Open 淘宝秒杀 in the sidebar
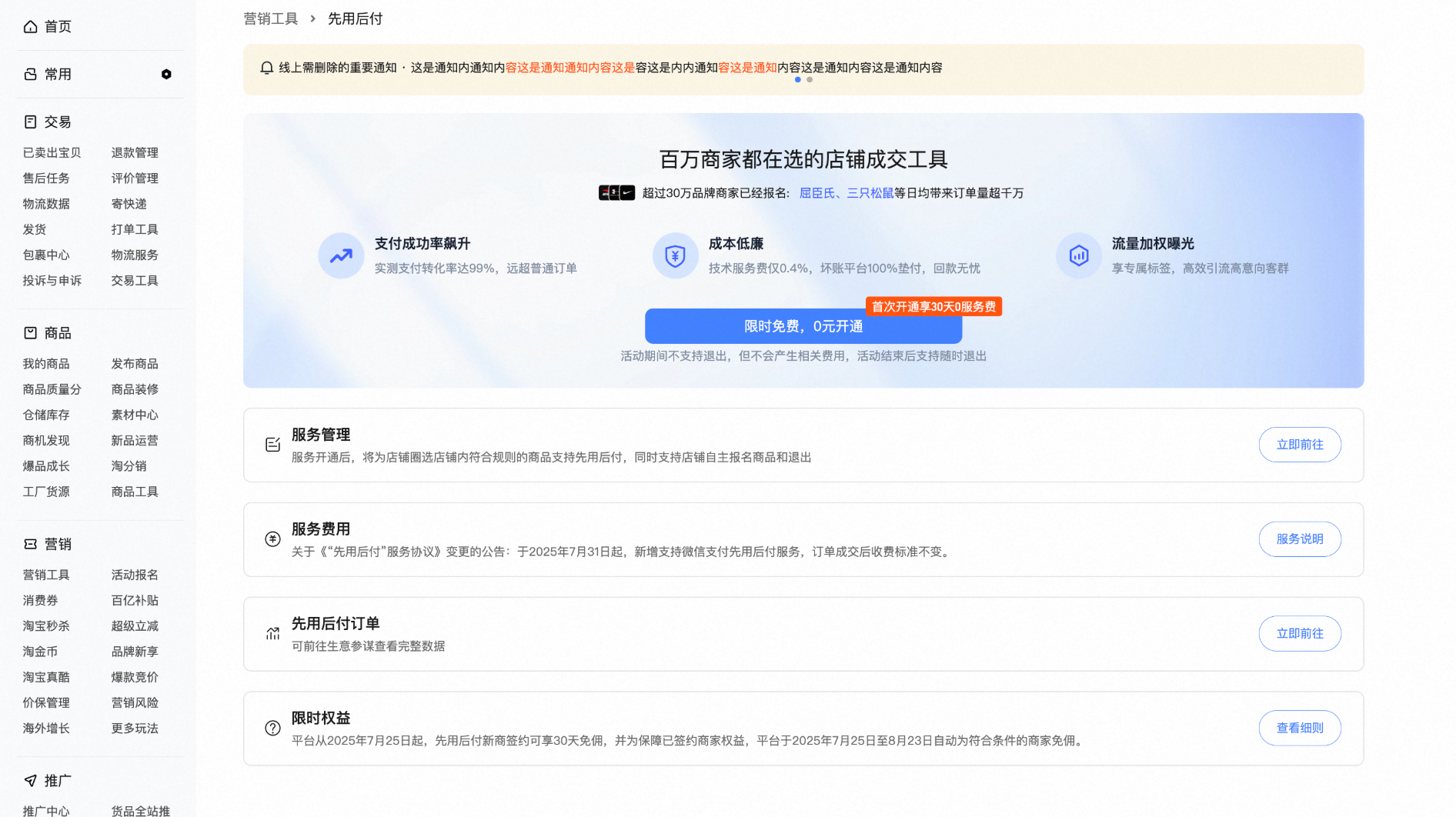Image resolution: width=1456 pixels, height=817 pixels. click(x=46, y=626)
